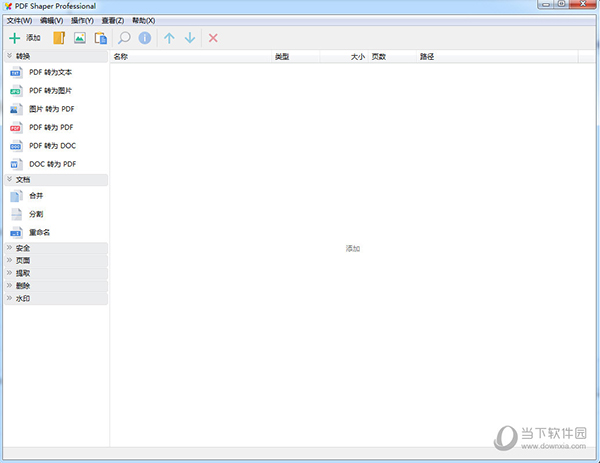
Task: Click the PDF 转为文本 icon
Action: click(16, 72)
